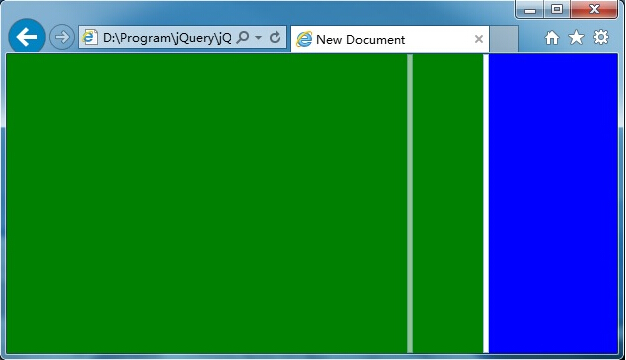Screen dimensions: 626x360
Task: Click the light green vertical divider strip
Action: (410, 203)
